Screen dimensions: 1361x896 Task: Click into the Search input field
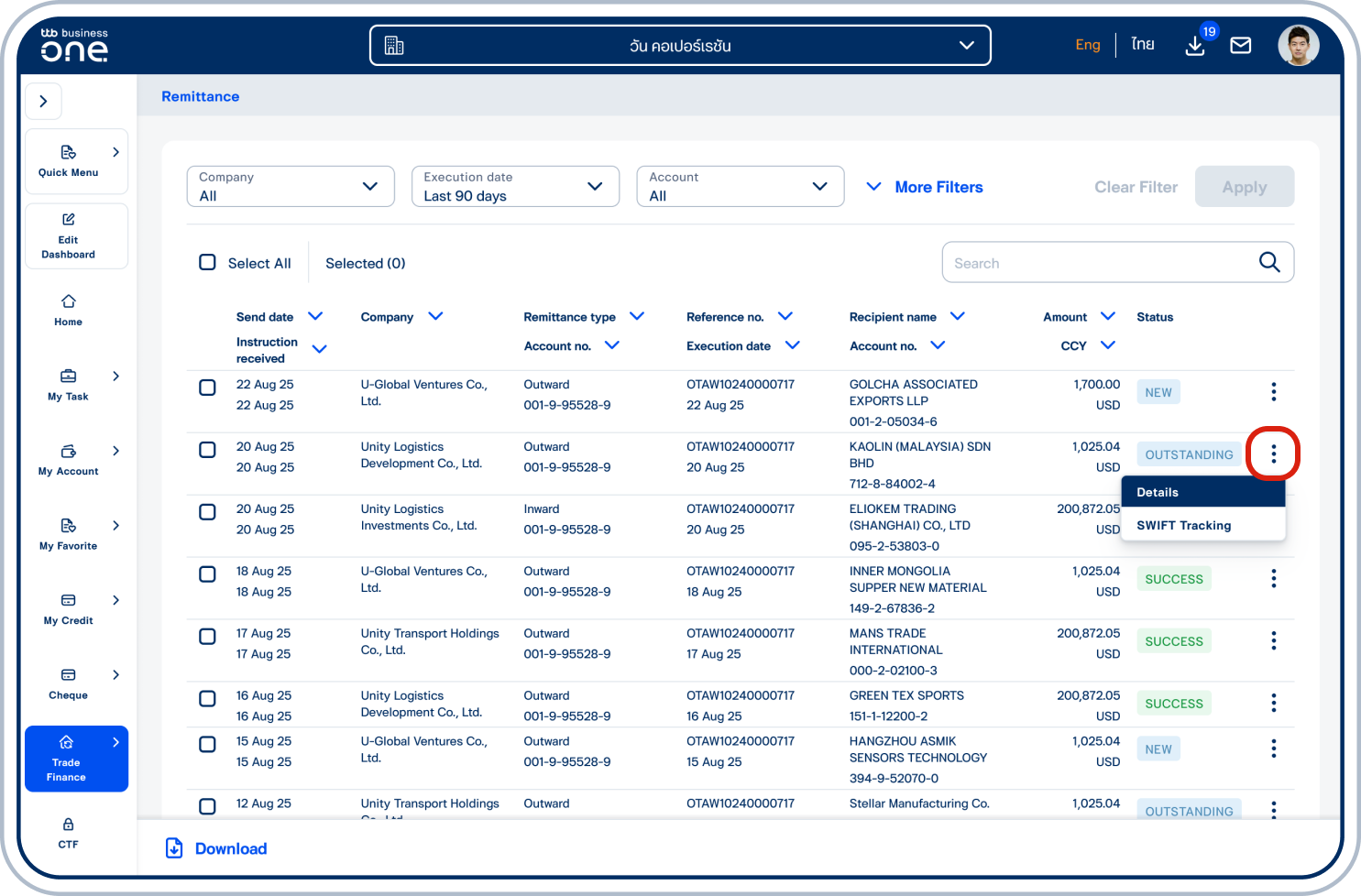[1100, 263]
